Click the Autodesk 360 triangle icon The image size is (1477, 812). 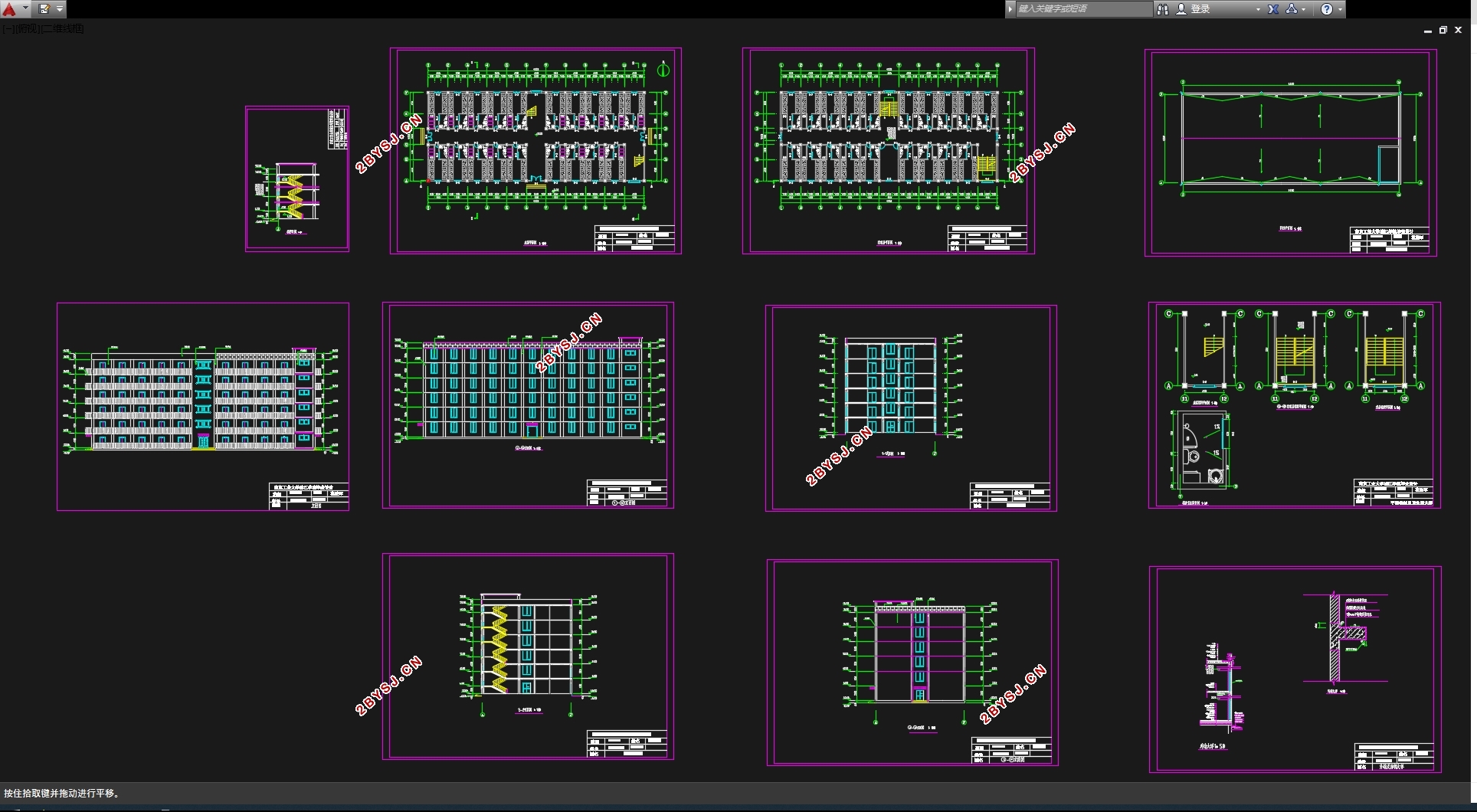pyautogui.click(x=1292, y=9)
